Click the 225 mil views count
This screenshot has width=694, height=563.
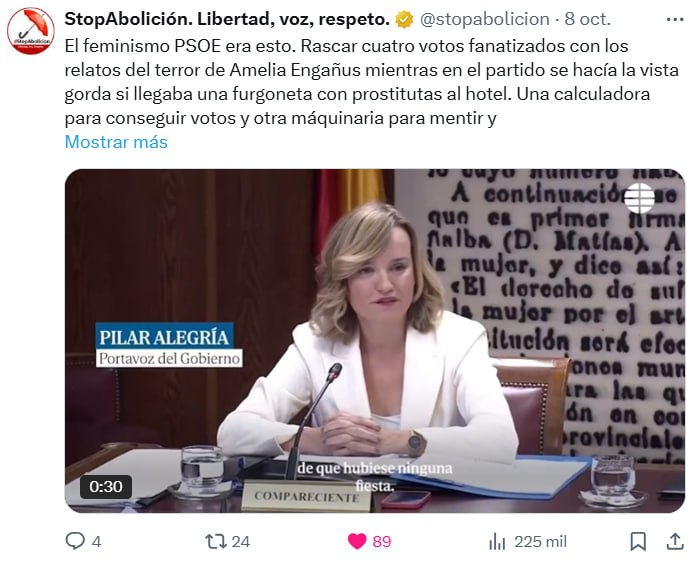(x=540, y=542)
